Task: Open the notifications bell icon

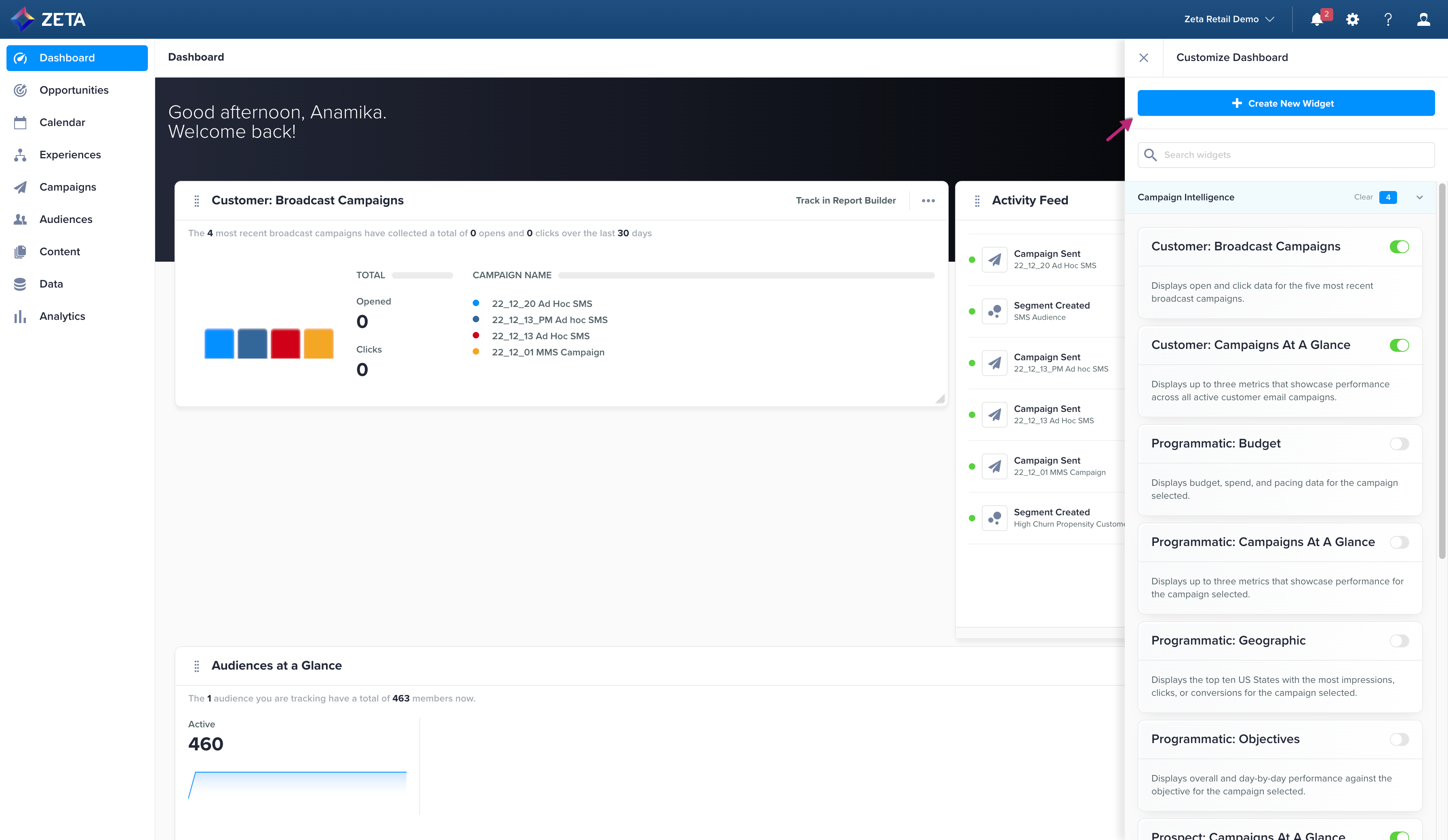Action: click(1317, 19)
